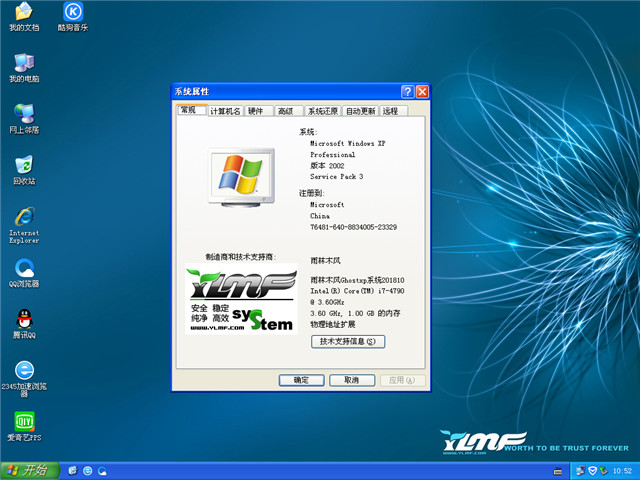Select the 腾讯QQ penguin icon
The height and width of the screenshot is (480, 640).
point(24,324)
